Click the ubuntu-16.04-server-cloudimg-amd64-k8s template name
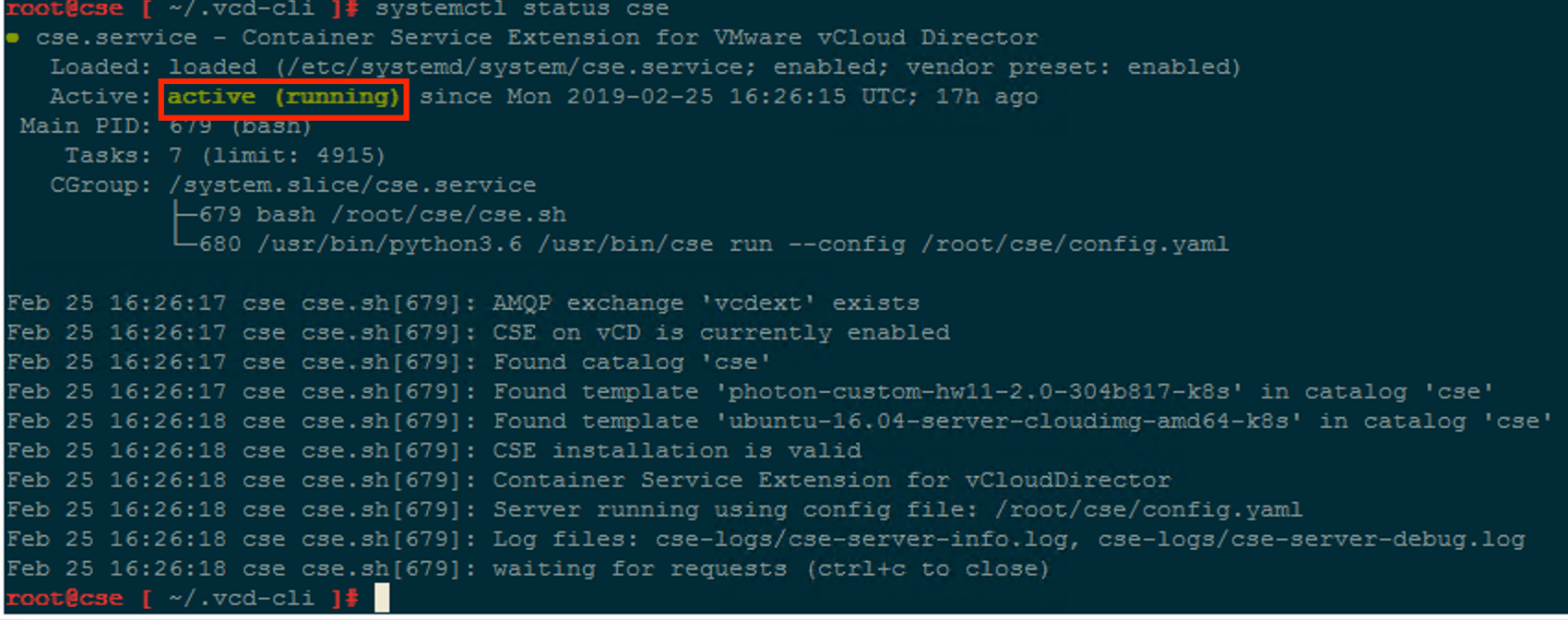Image resolution: width=1568 pixels, height=620 pixels. [x=1015, y=422]
